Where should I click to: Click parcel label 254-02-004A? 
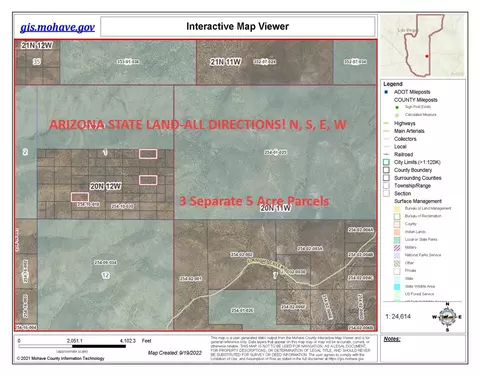click(x=361, y=230)
